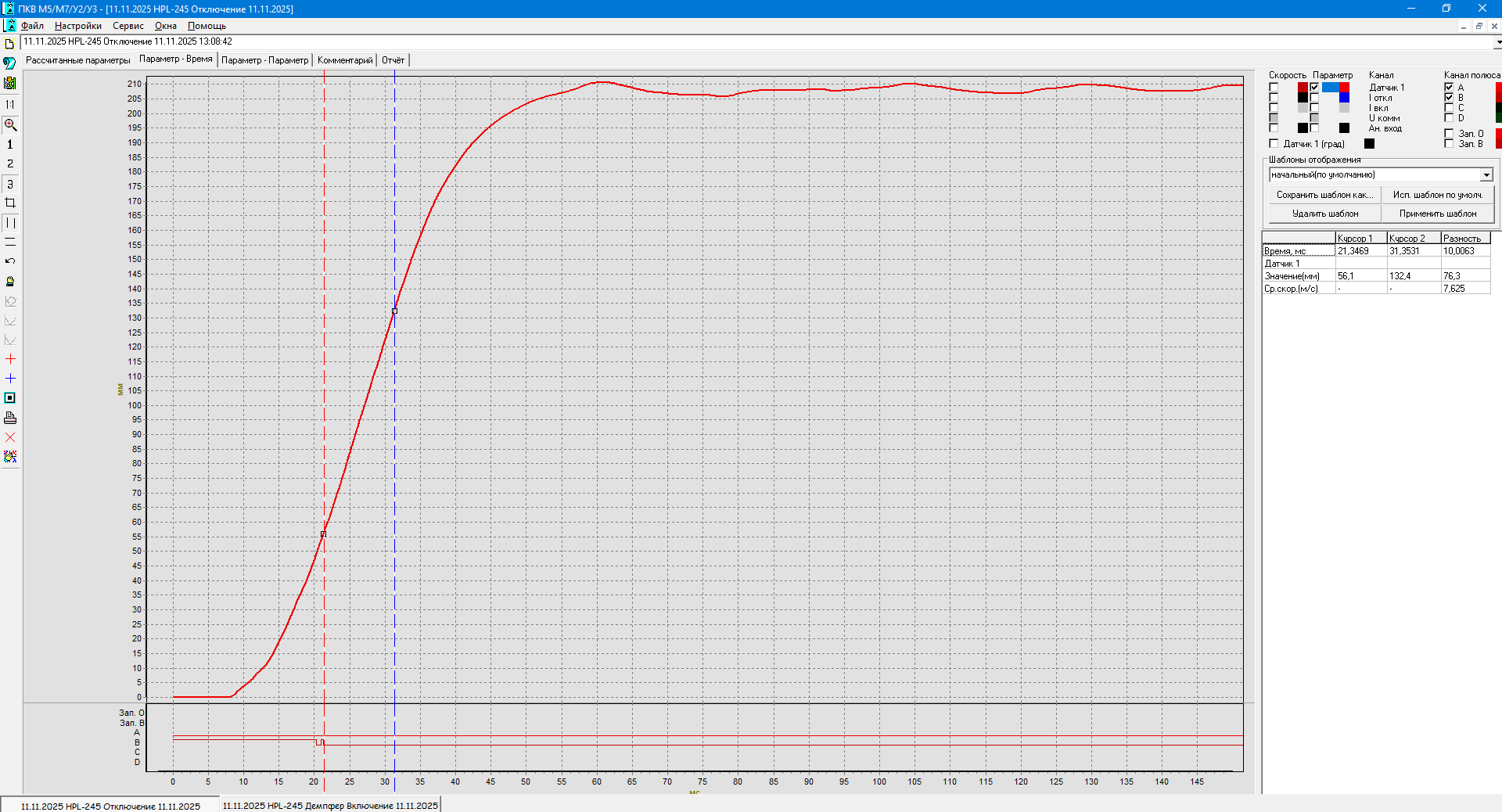
Task: Click the blue color swatch for I откл
Action: [1344, 98]
